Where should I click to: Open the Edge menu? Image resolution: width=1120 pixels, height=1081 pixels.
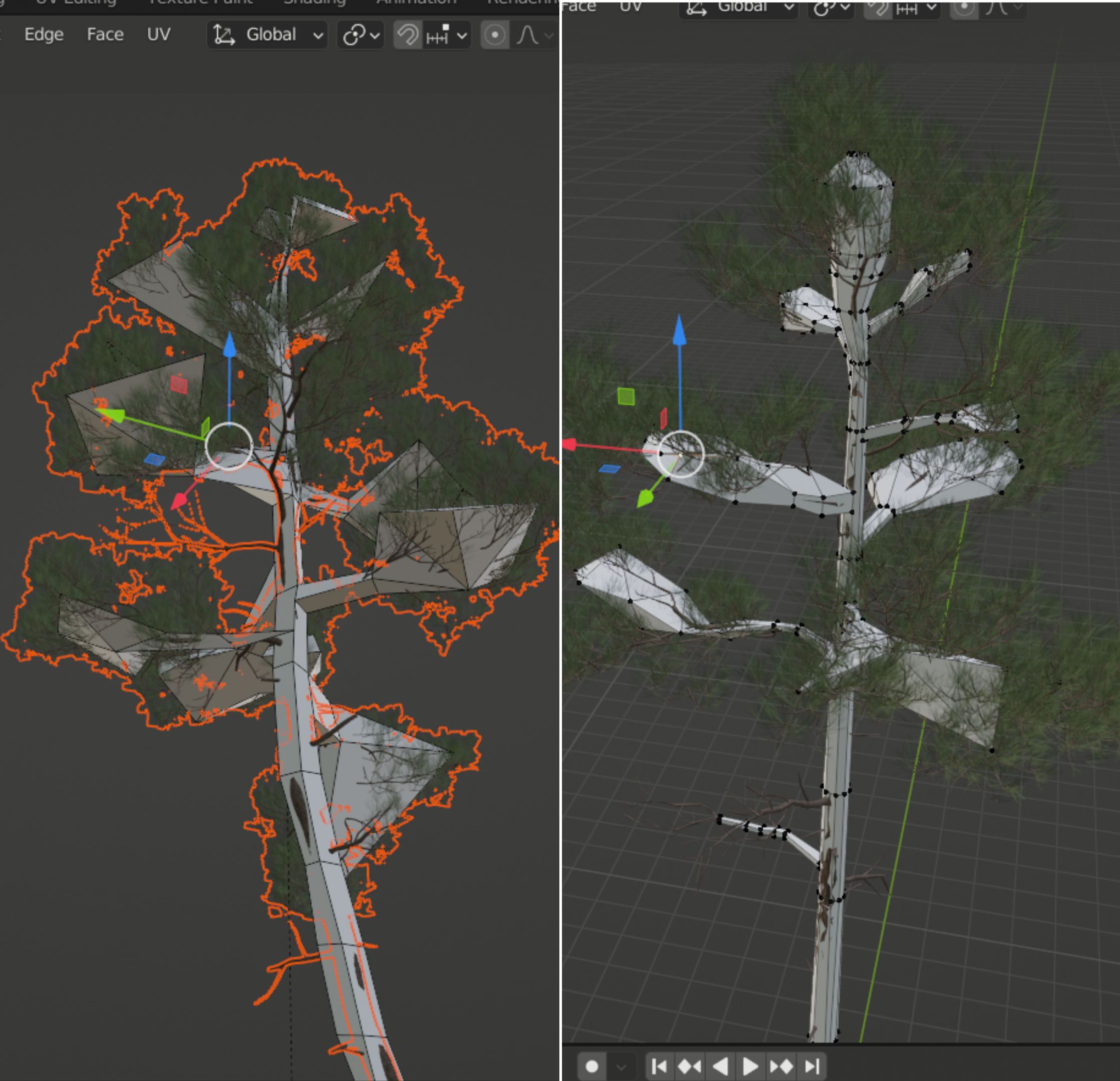pyautogui.click(x=44, y=35)
